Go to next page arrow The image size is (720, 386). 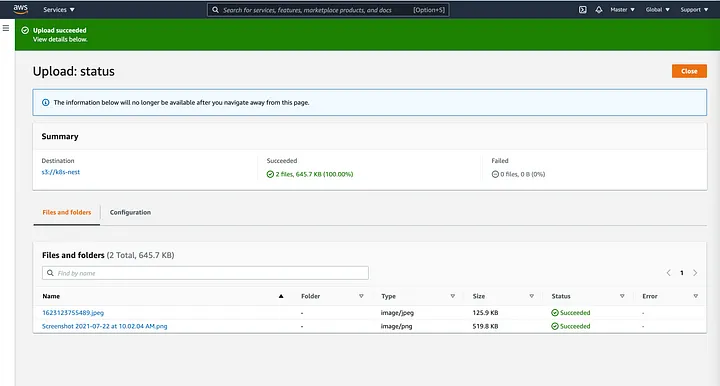click(695, 273)
